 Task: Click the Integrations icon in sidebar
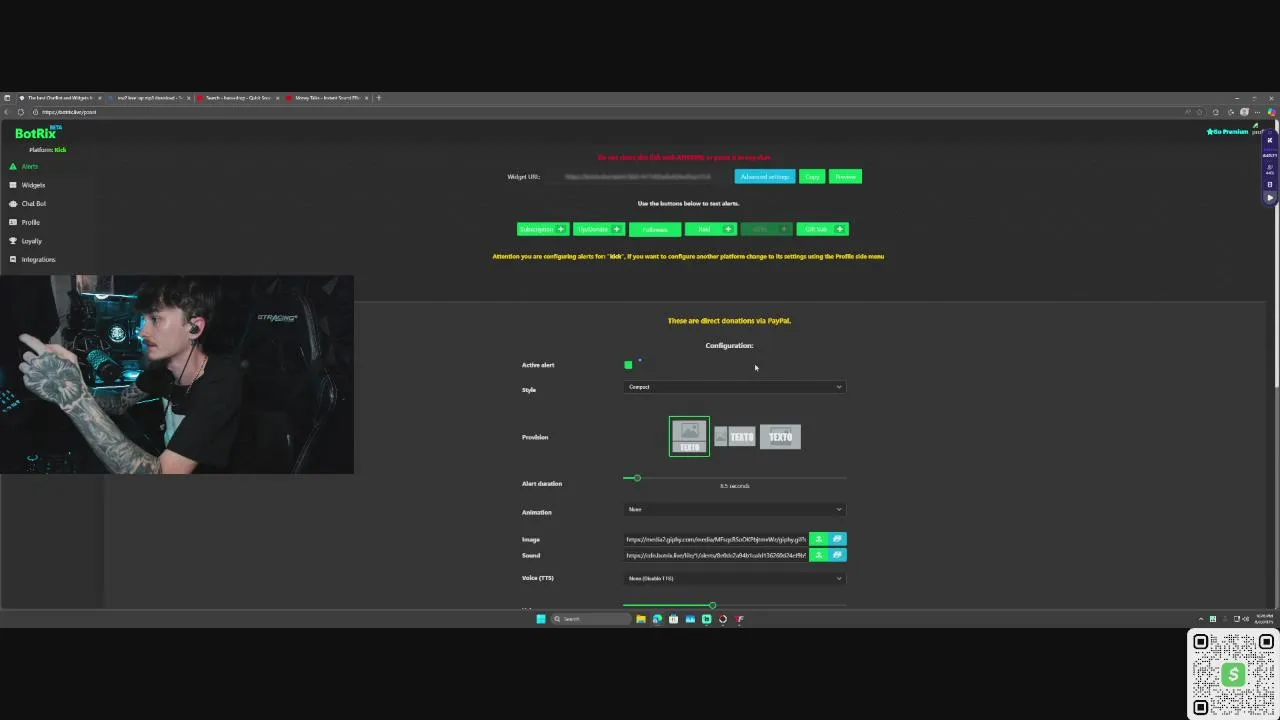pos(13,259)
